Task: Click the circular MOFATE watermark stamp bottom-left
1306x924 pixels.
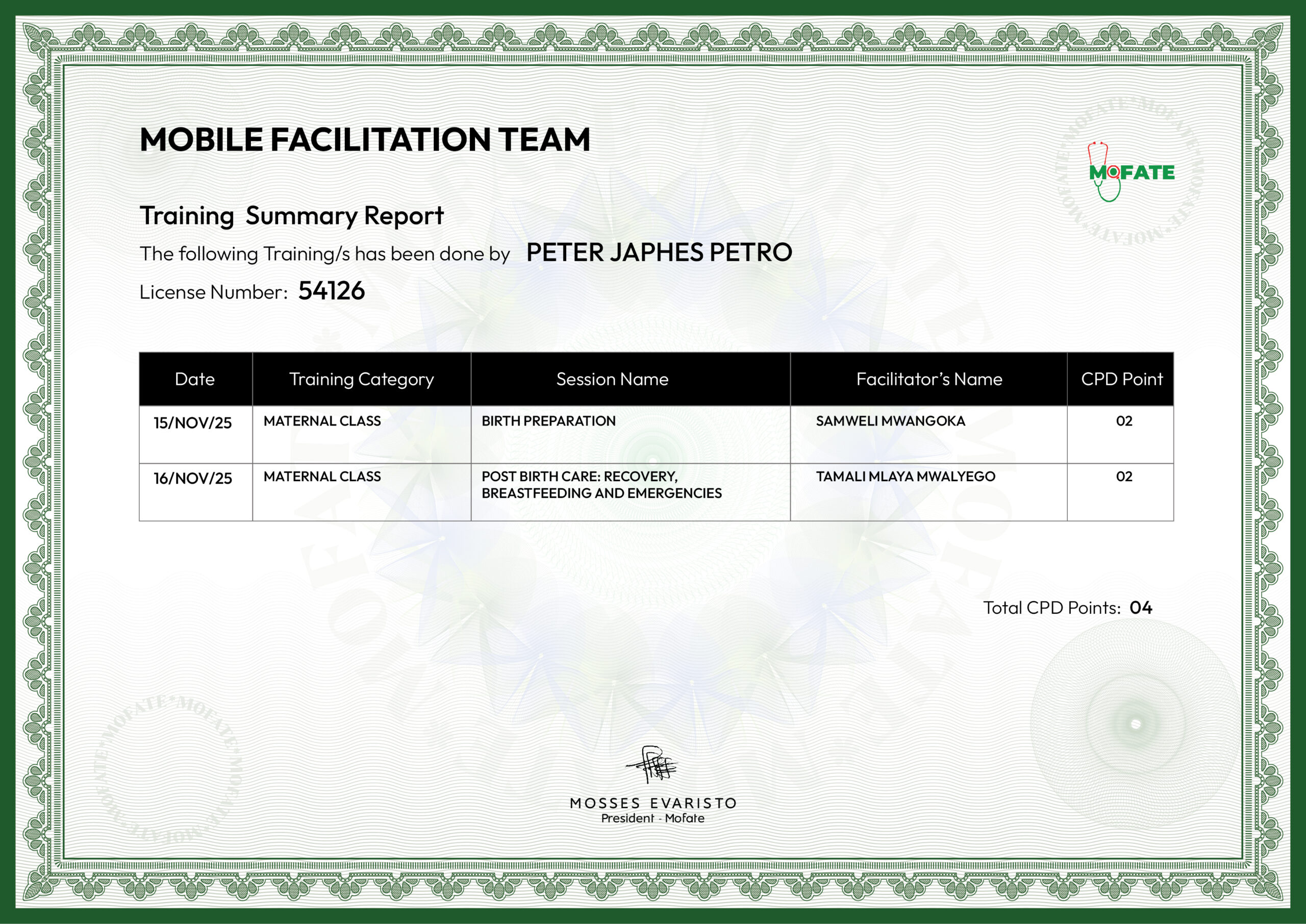Action: click(x=168, y=769)
